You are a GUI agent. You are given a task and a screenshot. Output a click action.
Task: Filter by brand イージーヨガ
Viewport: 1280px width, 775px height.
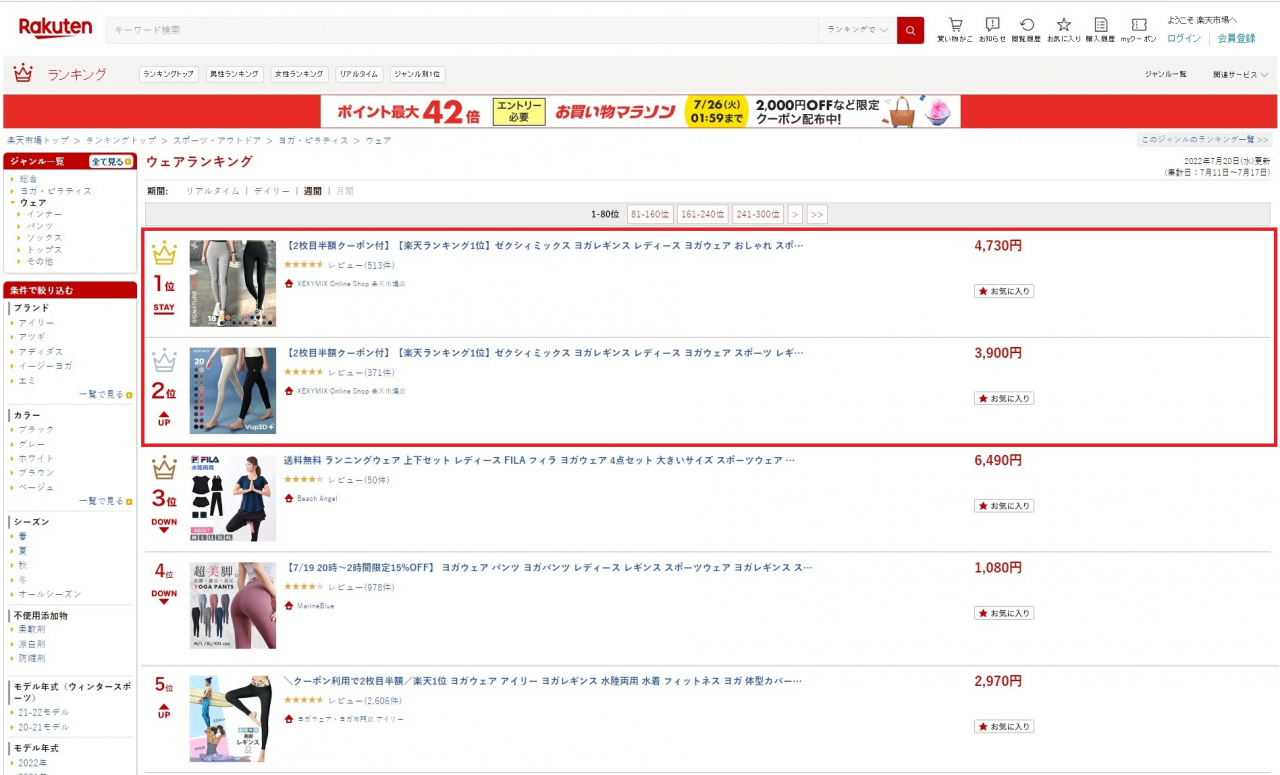45,366
